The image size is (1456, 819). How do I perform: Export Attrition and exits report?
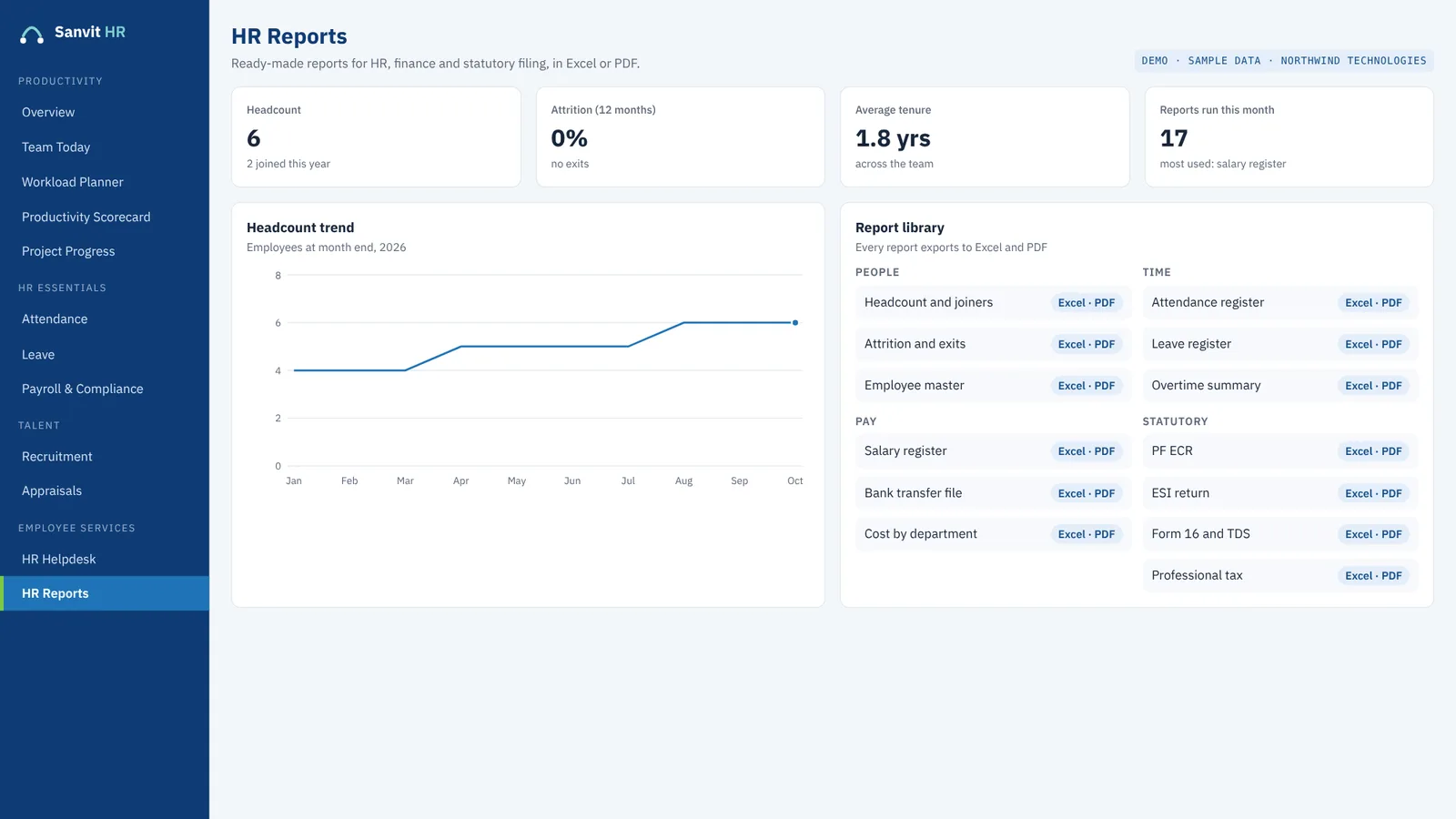(1087, 344)
